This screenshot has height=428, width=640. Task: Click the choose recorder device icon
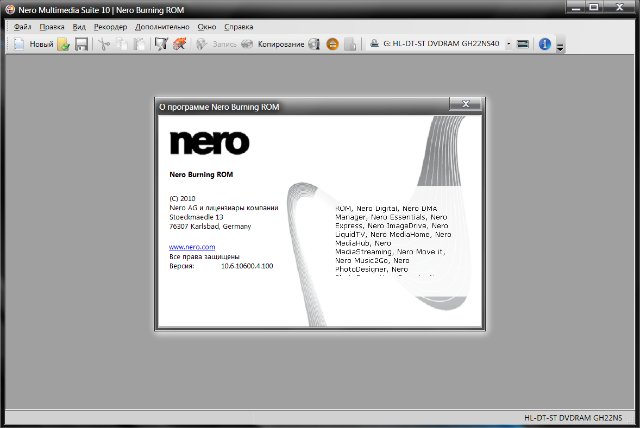[x=523, y=44]
